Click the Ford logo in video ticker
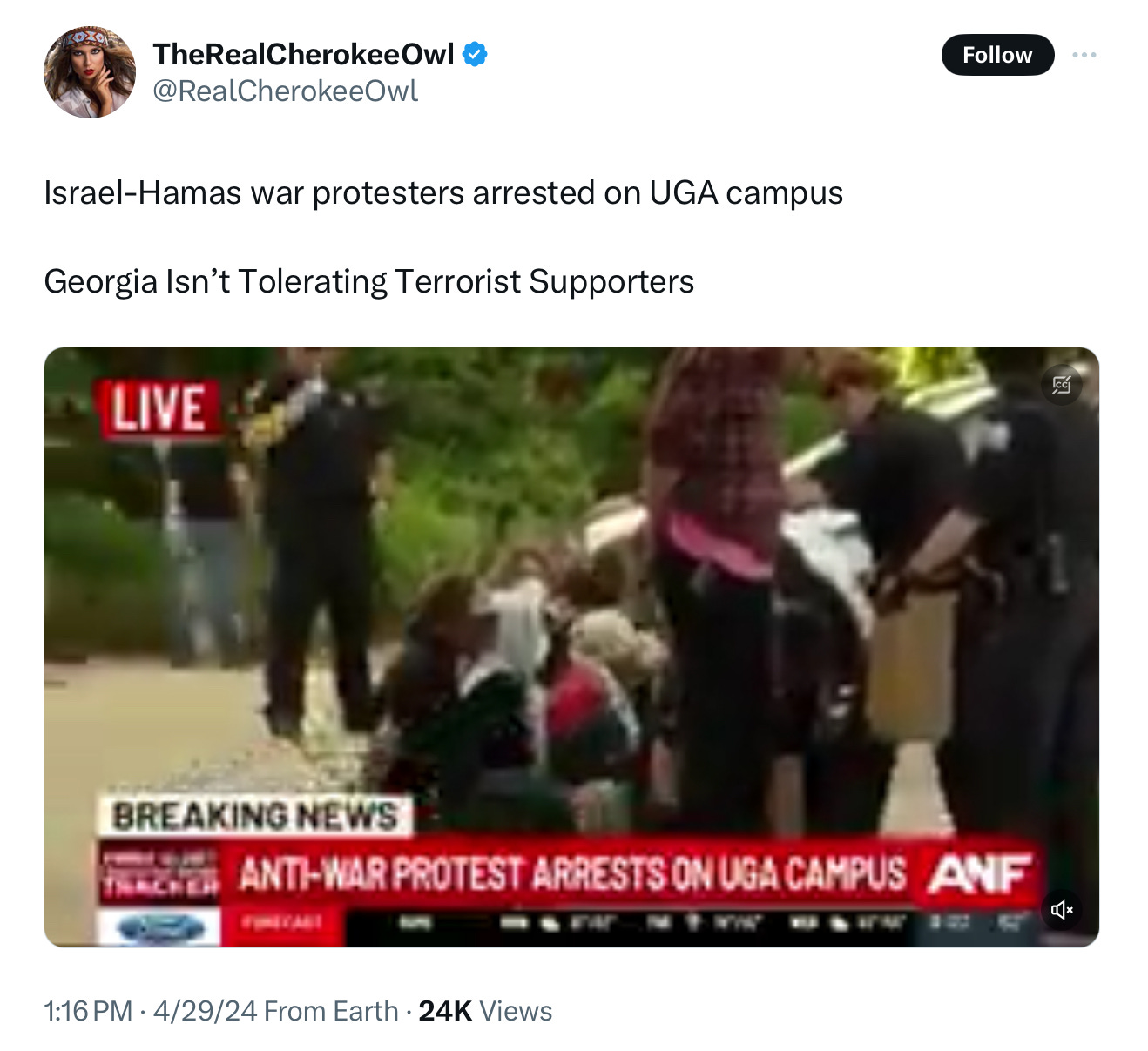Screen dimensions: 1148x1051 point(159,928)
